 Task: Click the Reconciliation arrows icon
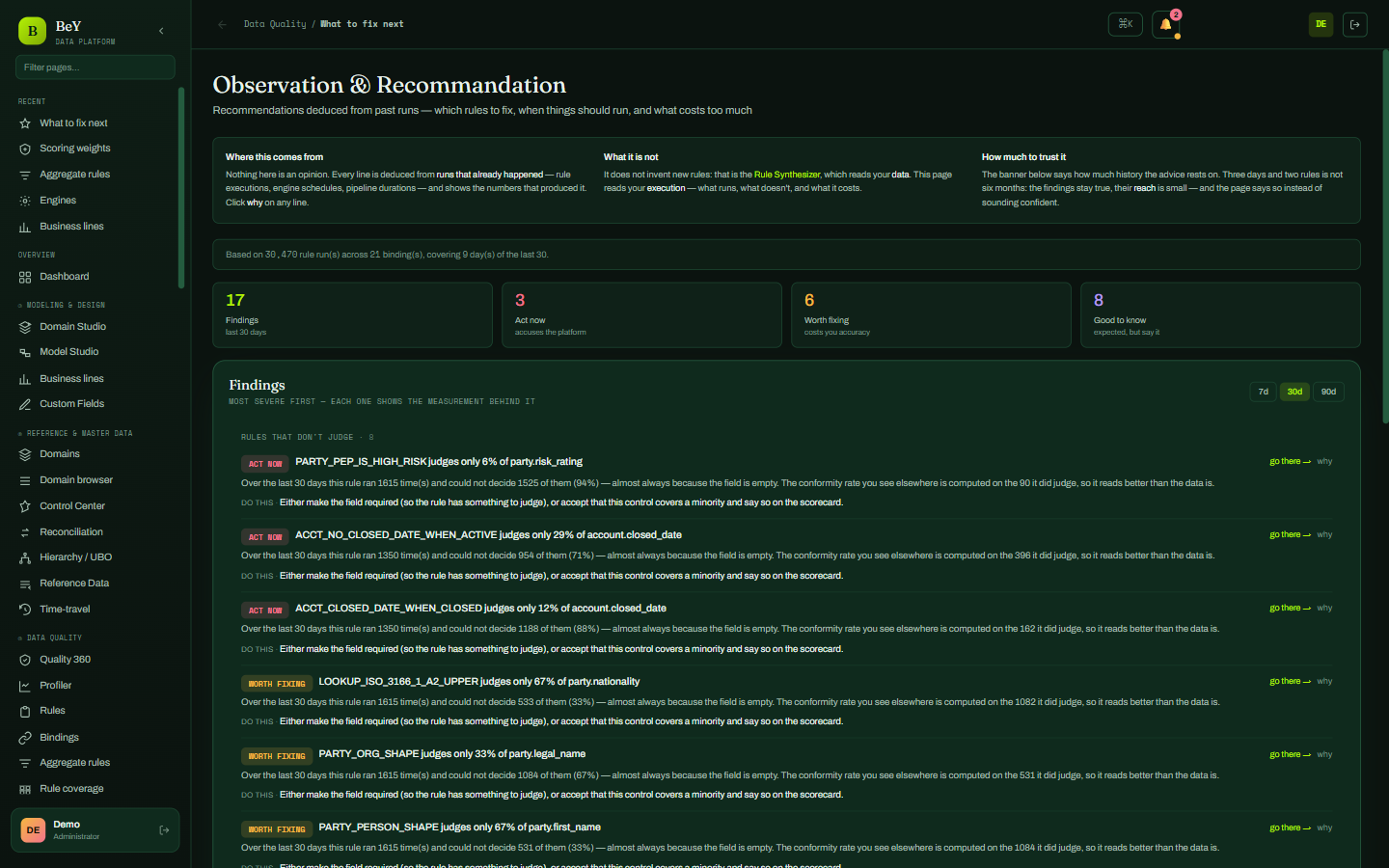25,532
